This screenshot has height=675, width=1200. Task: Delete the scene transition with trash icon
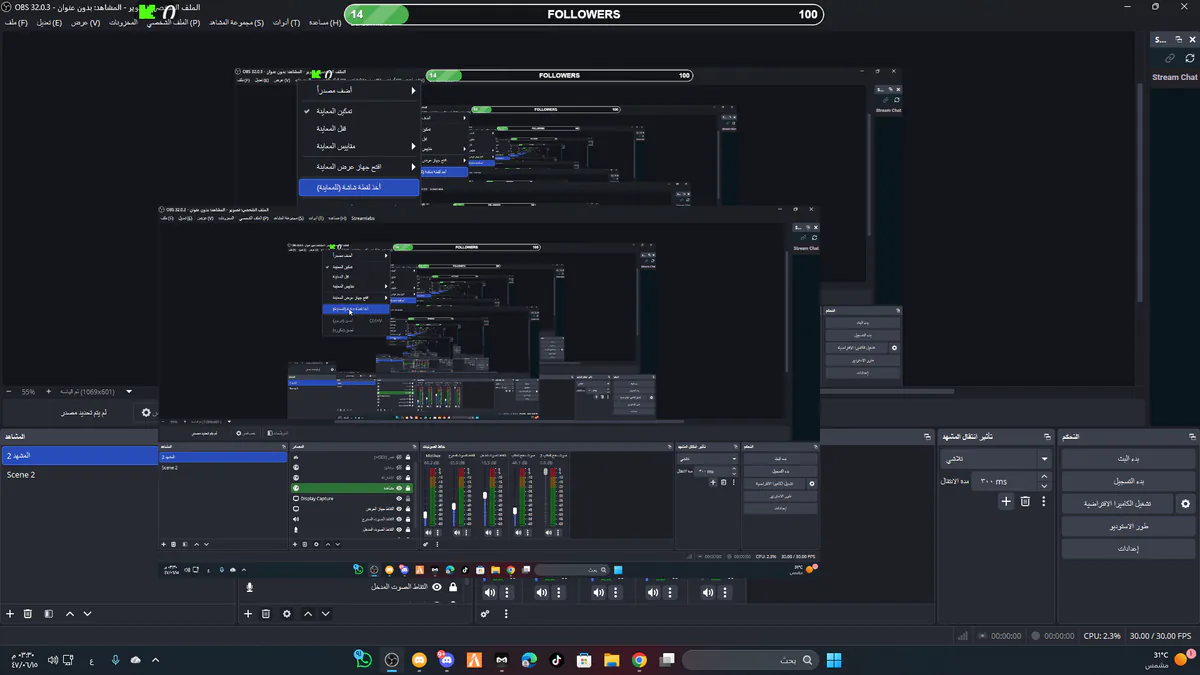[x=1025, y=501]
